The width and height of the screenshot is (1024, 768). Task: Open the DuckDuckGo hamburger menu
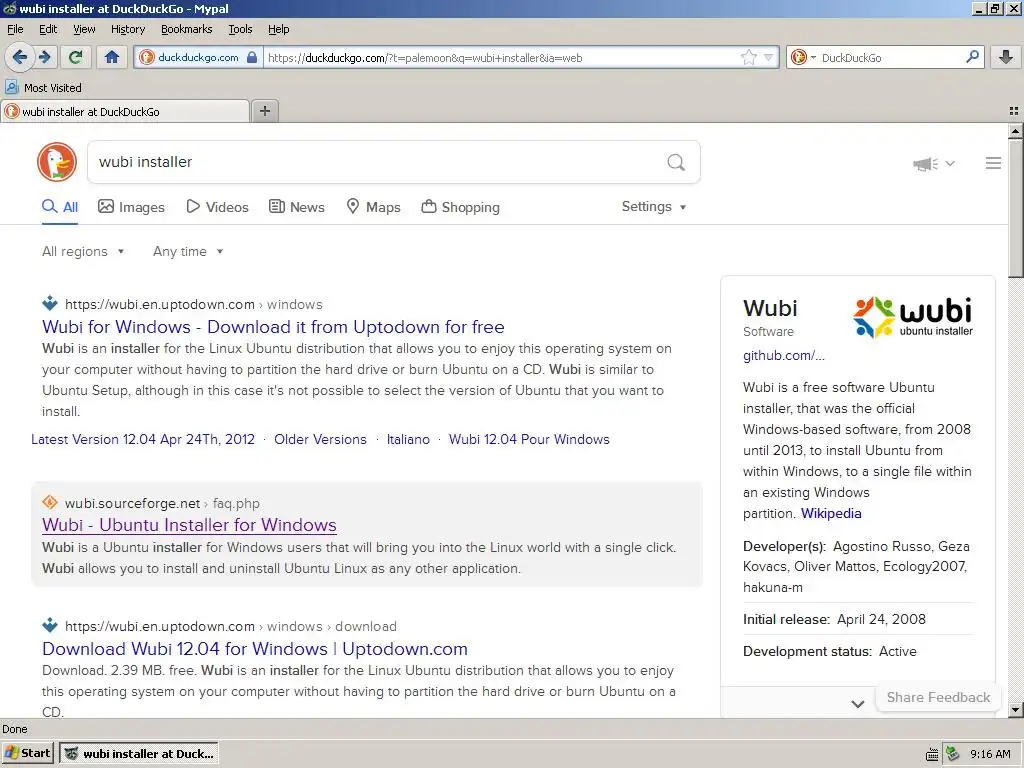(x=993, y=163)
